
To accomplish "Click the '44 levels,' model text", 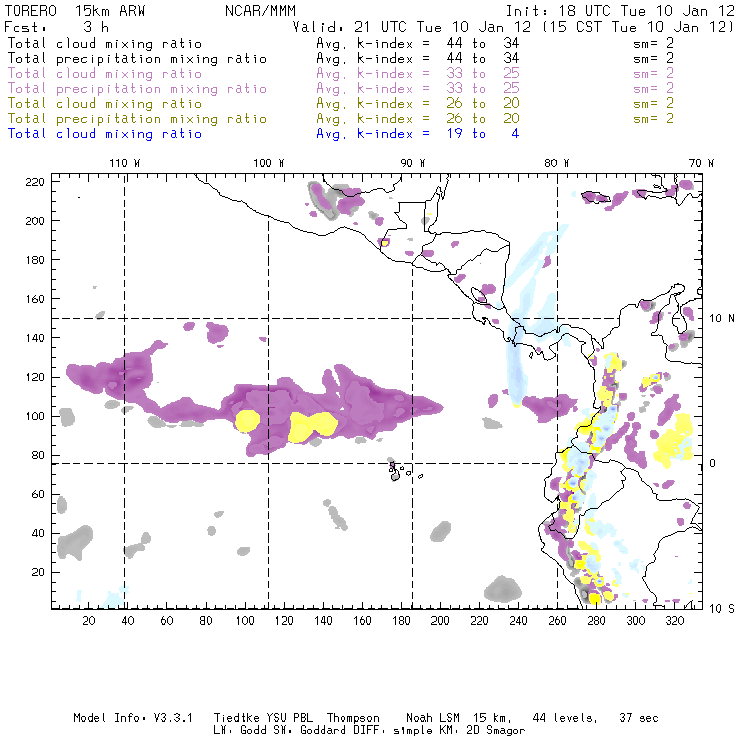I will (565, 718).
